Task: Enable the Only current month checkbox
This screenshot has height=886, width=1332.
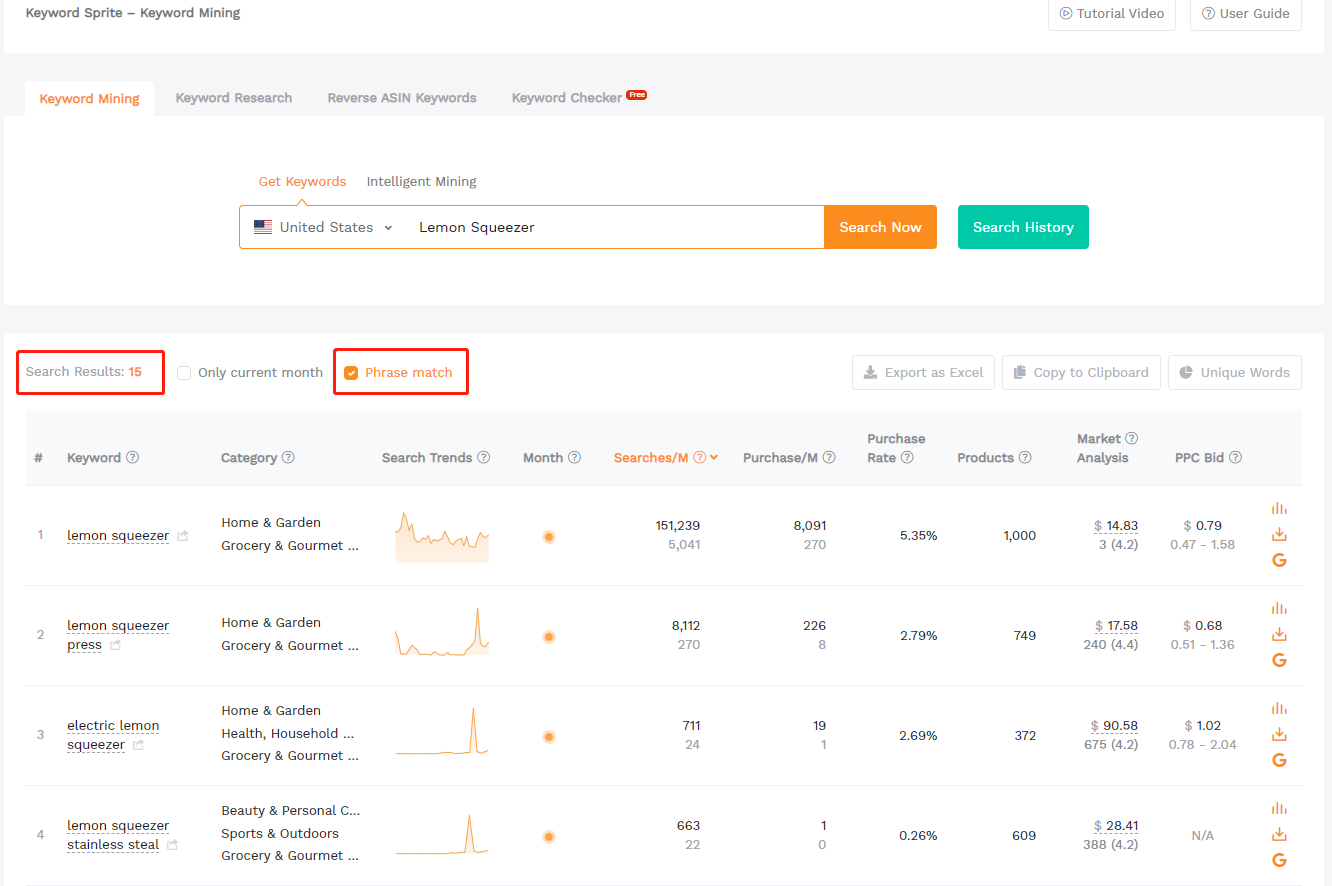Action: coord(184,373)
